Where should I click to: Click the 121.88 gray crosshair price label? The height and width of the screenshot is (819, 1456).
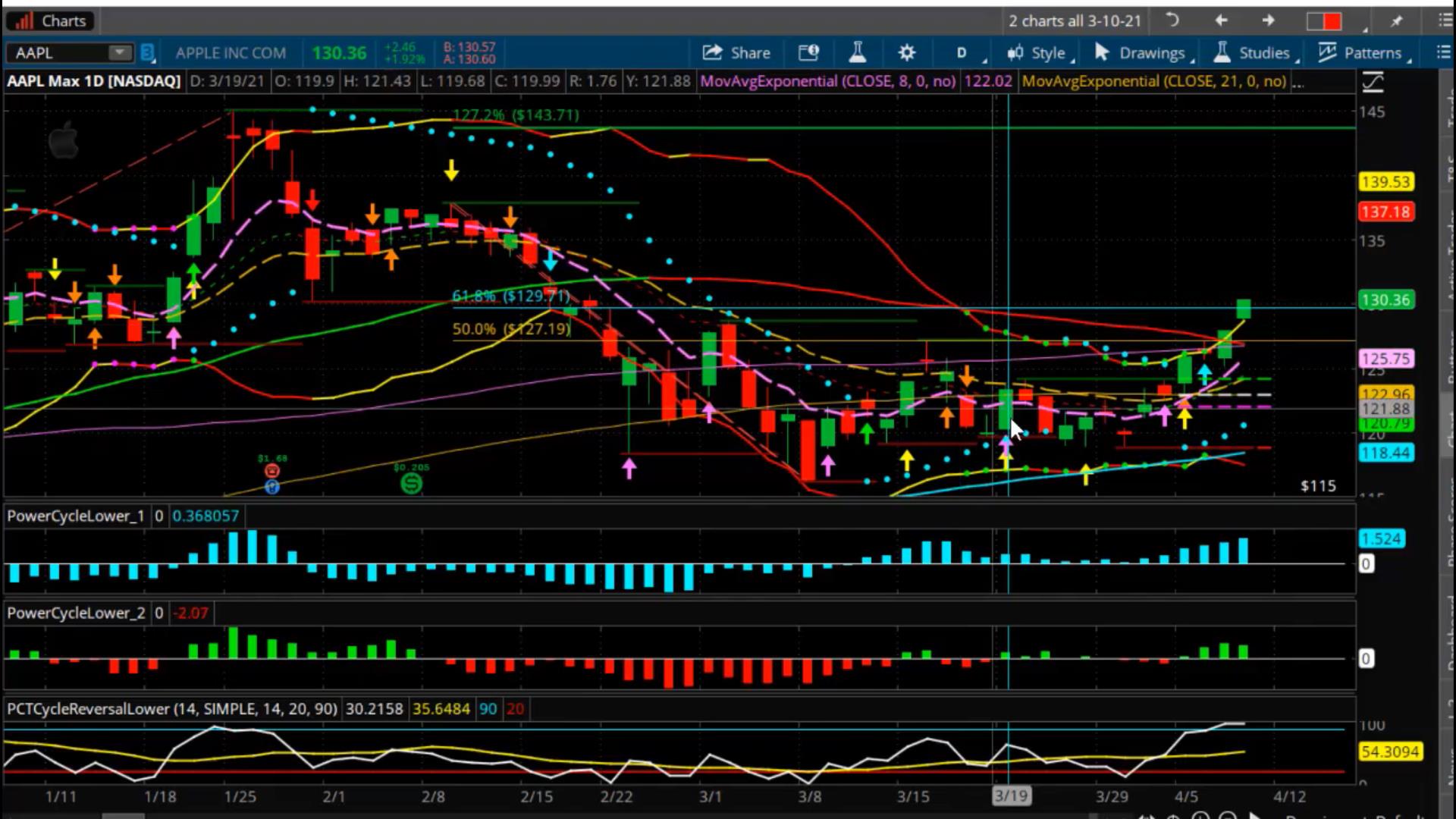click(1386, 409)
